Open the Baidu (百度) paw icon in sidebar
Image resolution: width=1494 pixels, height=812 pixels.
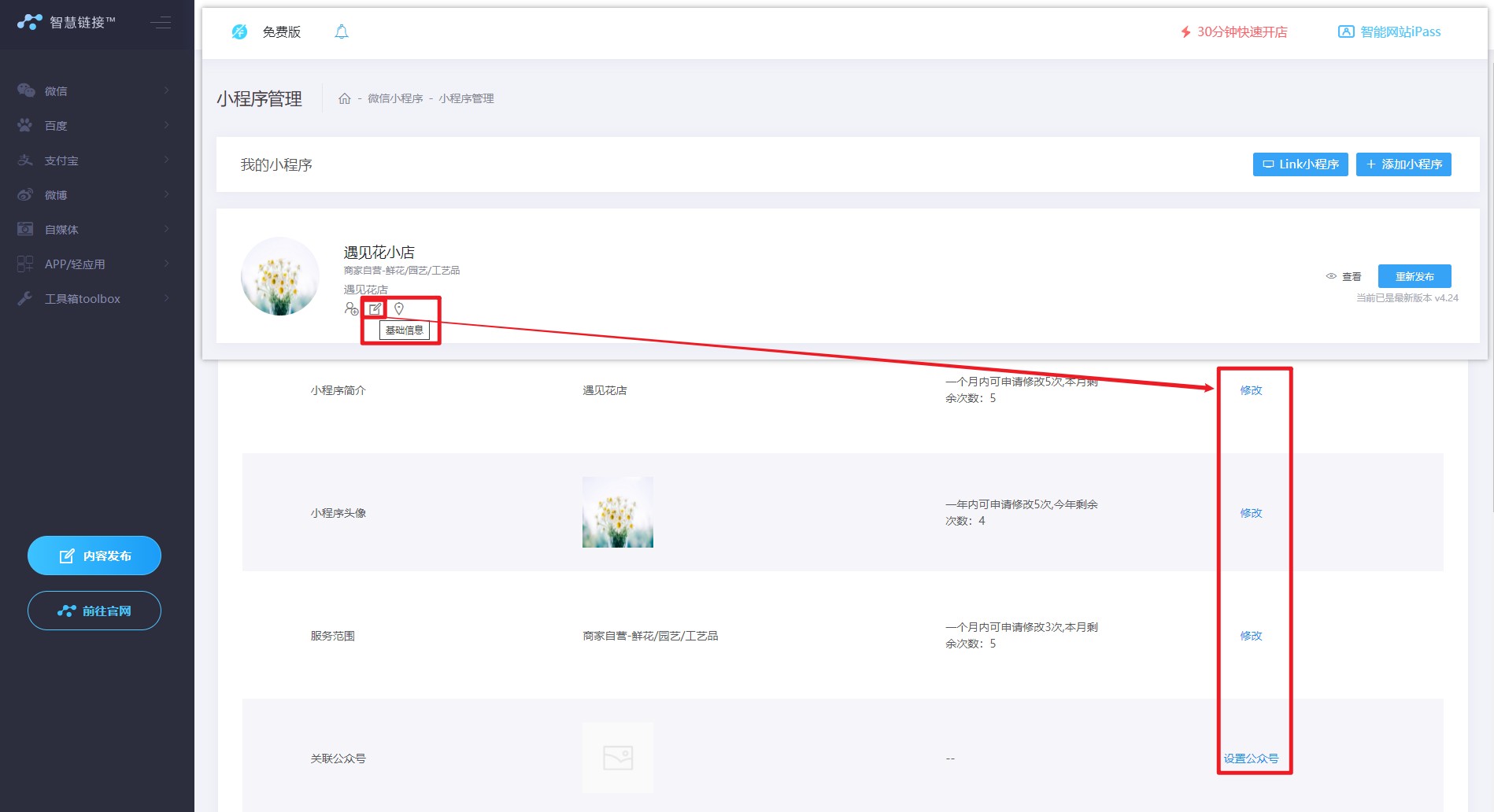click(x=24, y=125)
